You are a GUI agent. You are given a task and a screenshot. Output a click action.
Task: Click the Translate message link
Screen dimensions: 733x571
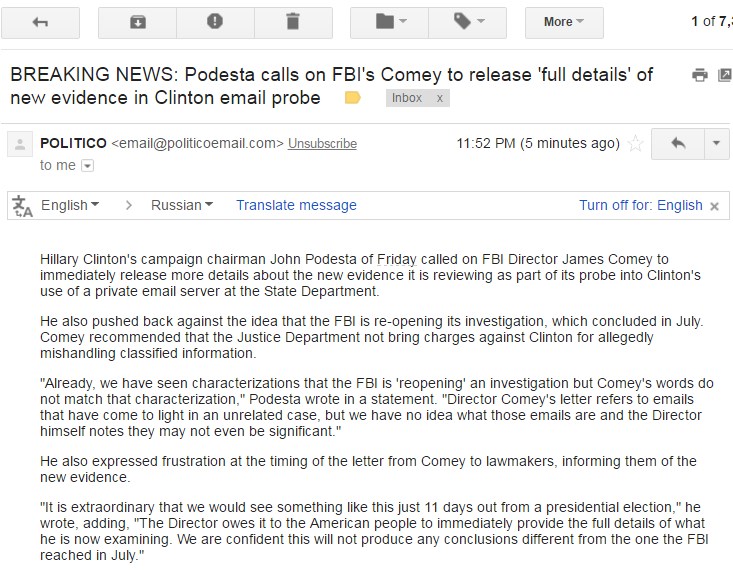[296, 205]
